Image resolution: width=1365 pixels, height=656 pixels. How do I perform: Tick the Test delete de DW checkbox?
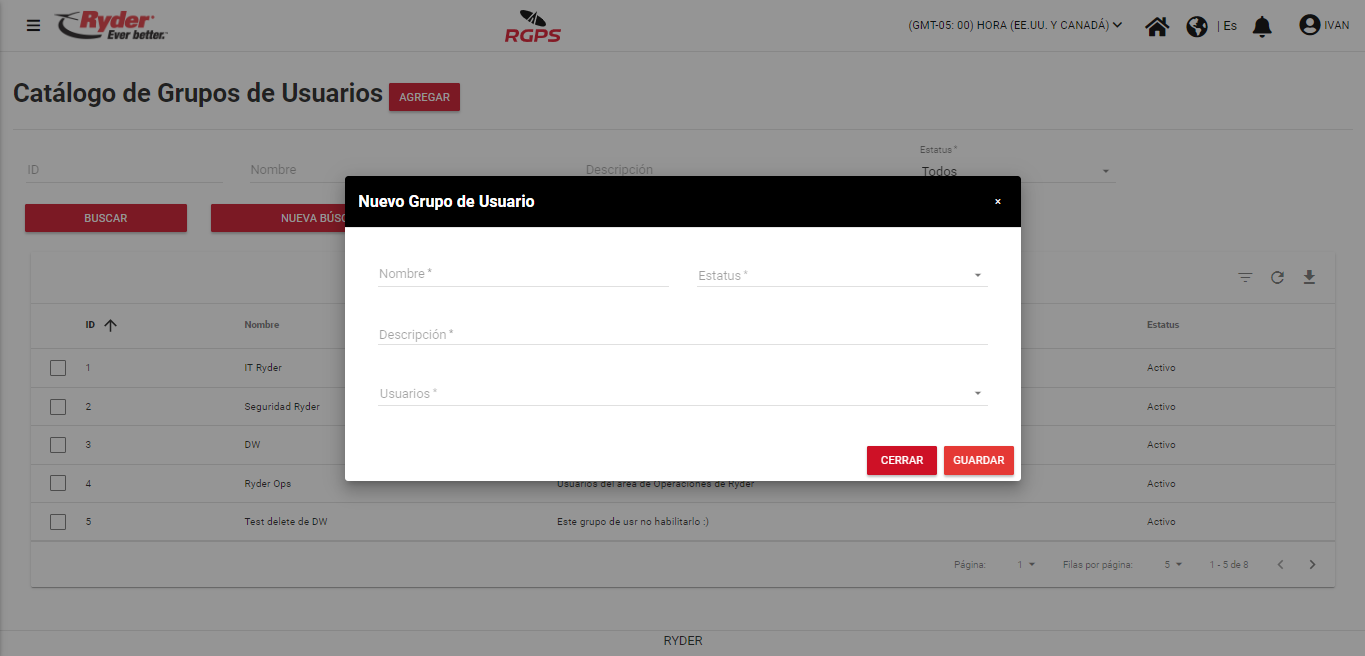pyautogui.click(x=58, y=522)
